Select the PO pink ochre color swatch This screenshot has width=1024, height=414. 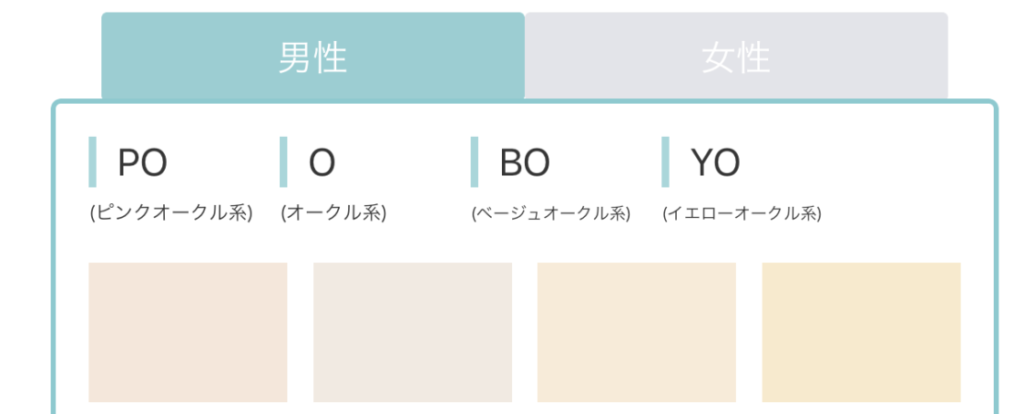pyautogui.click(x=188, y=332)
